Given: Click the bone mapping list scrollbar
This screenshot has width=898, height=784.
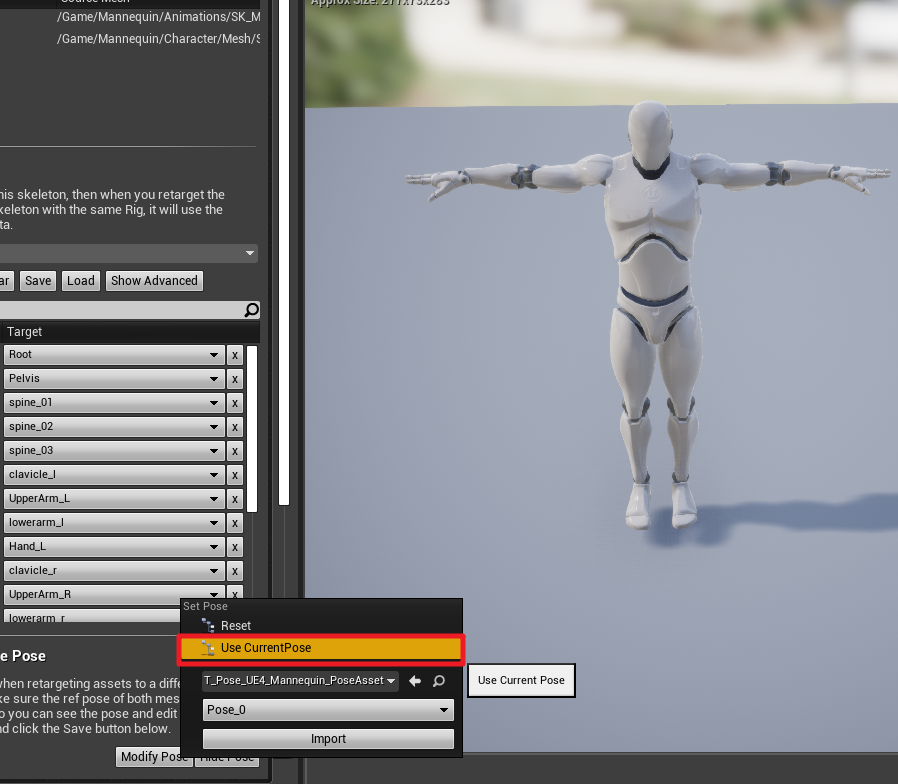Looking at the screenshot, I should coord(252,428).
